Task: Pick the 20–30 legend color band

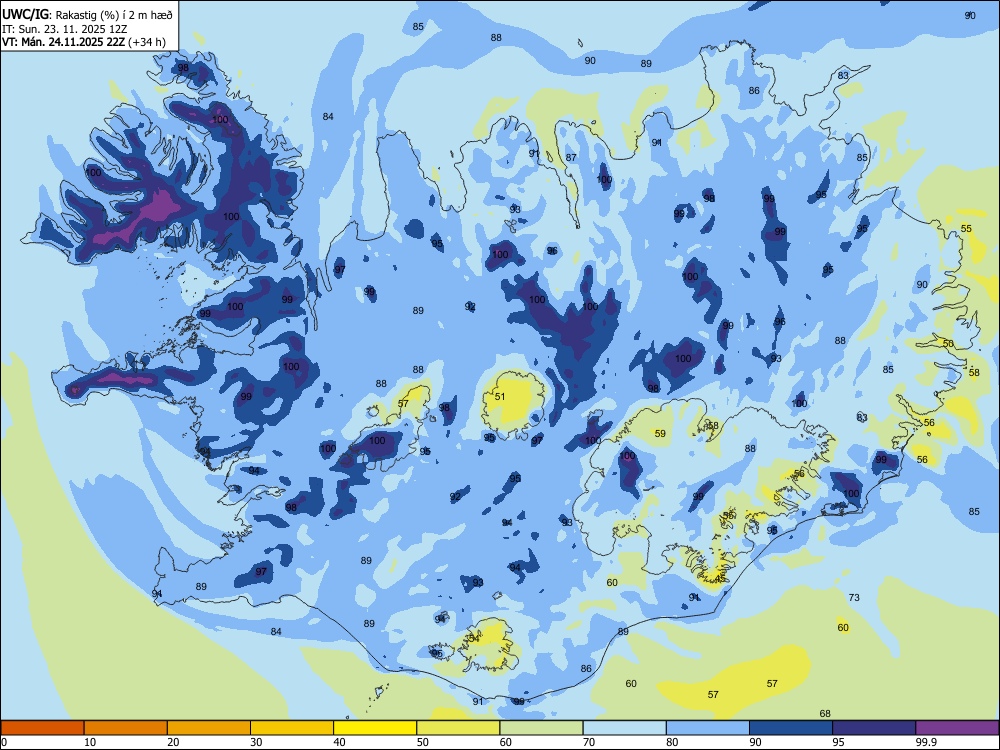Action: 209,728
